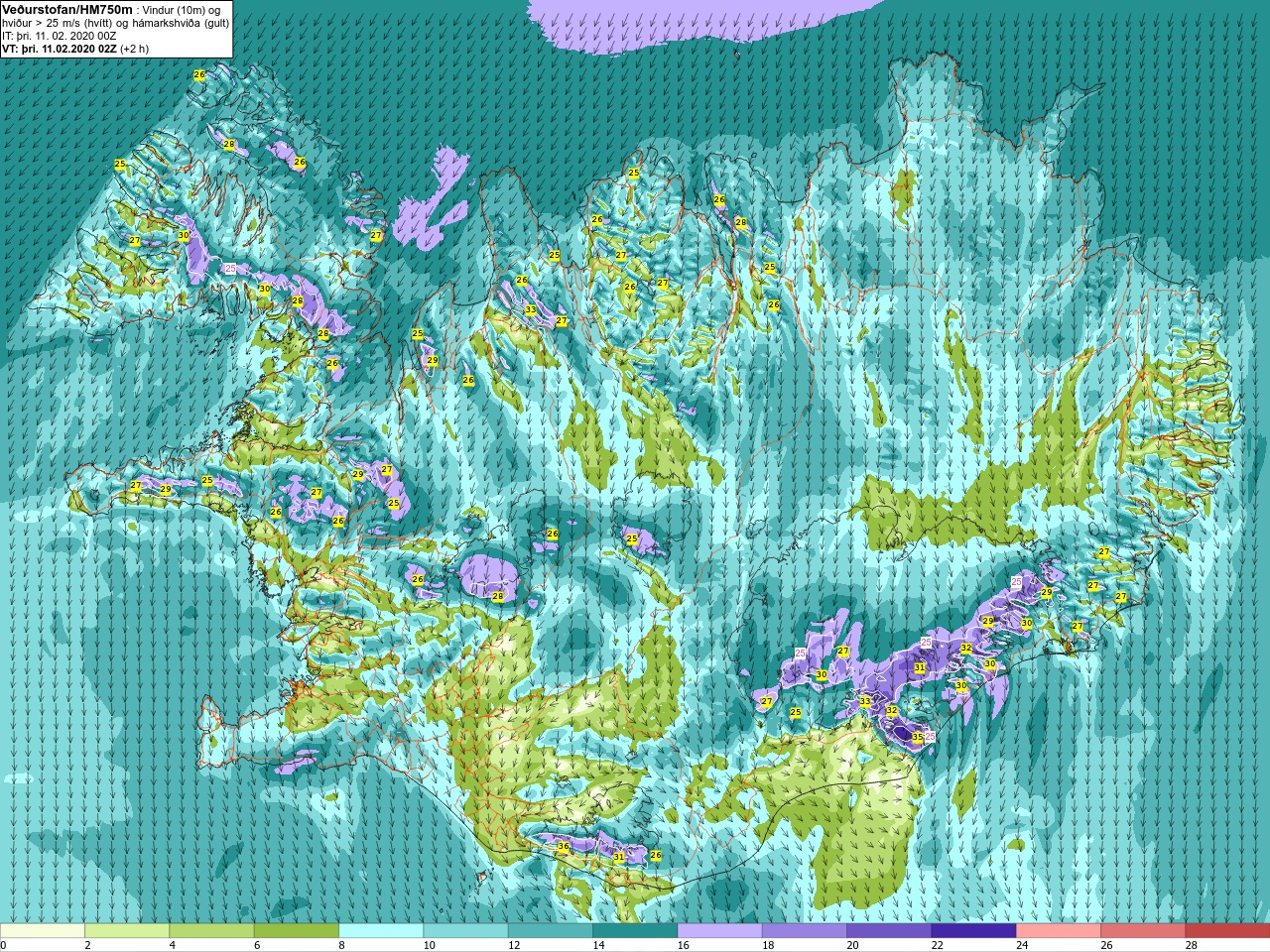Click the 6–8 m/s olive green legend swatch
Viewport: 1270px width, 952px height.
(x=297, y=931)
